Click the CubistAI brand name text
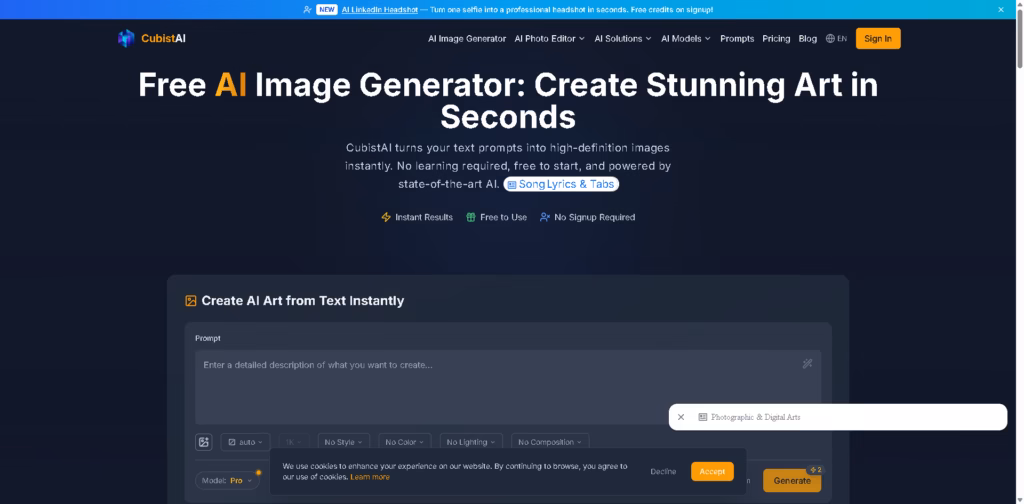Screen dimensions: 1024x504 coord(163,39)
